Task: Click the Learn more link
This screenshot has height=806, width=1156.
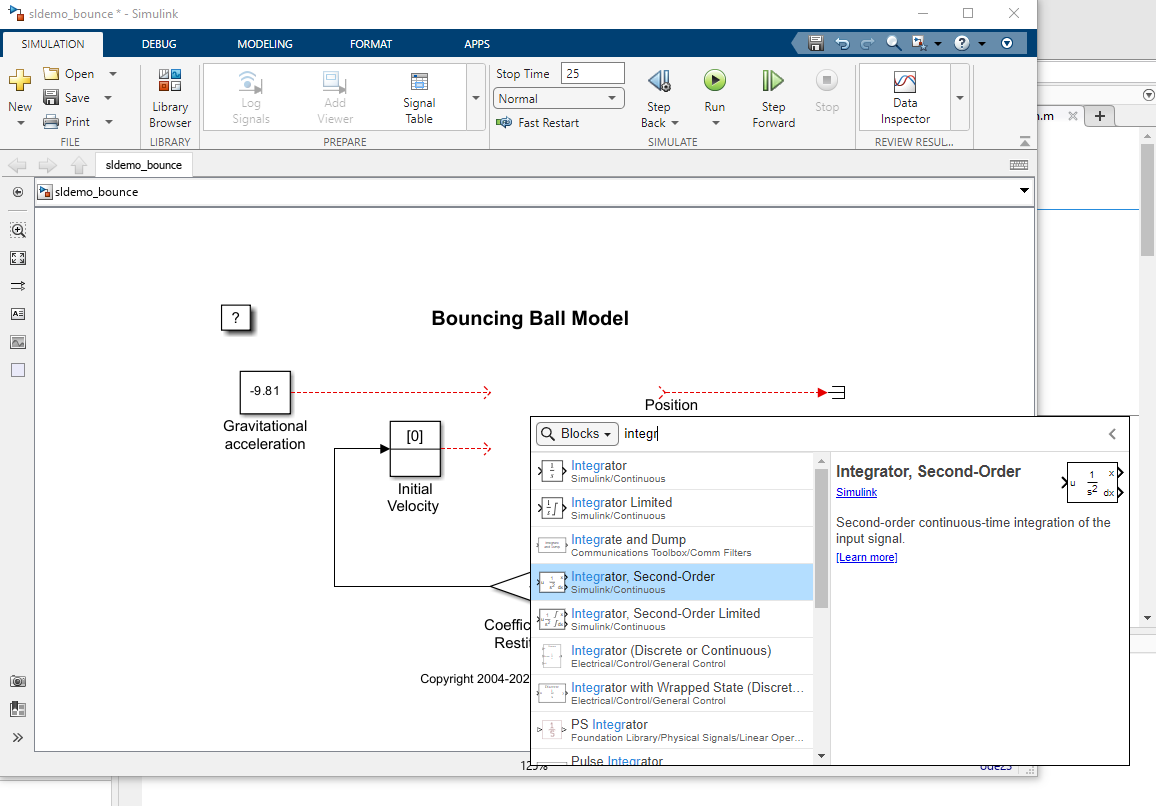Action: (x=866, y=557)
